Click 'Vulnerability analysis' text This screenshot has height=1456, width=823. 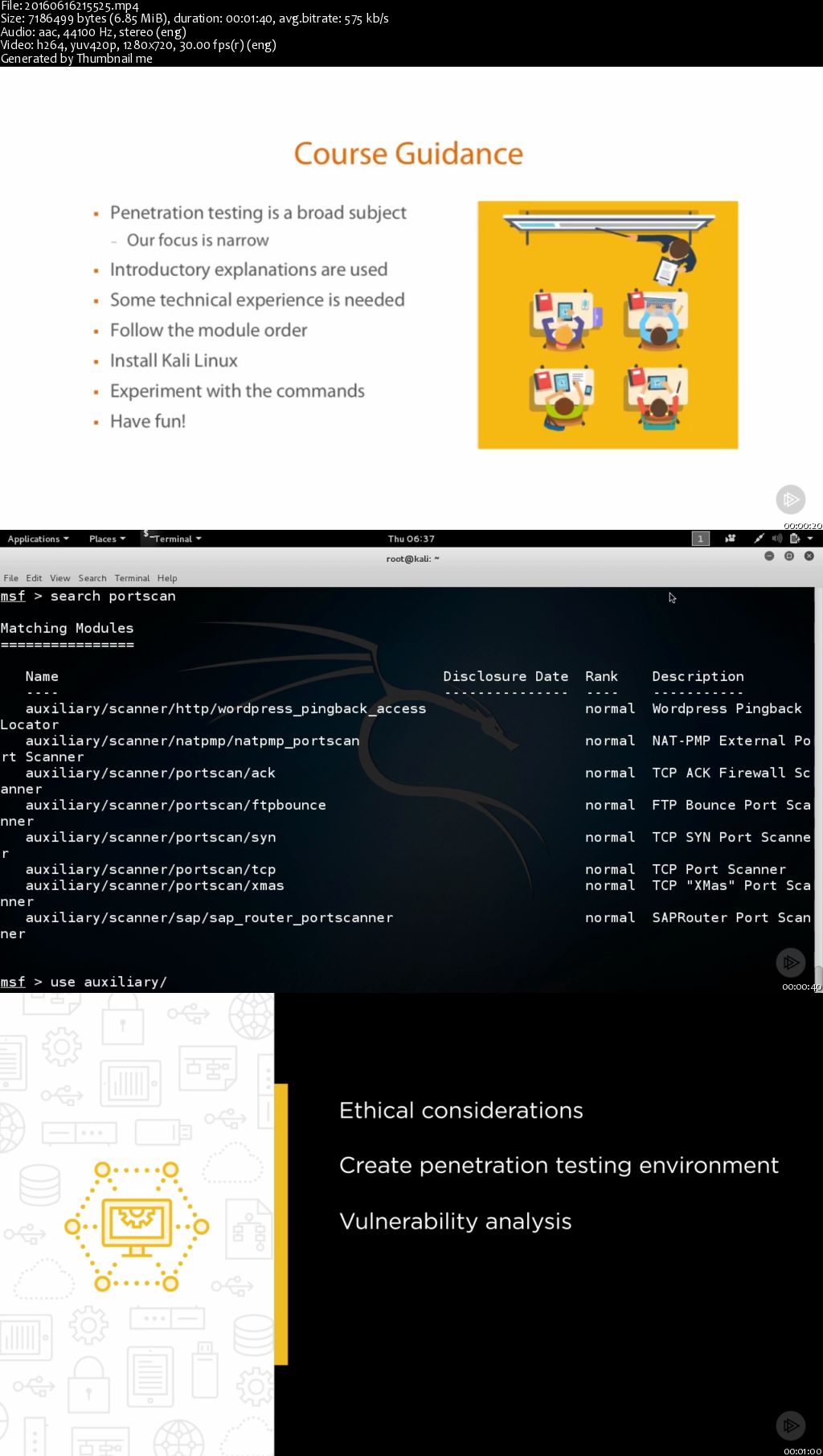pos(455,1221)
